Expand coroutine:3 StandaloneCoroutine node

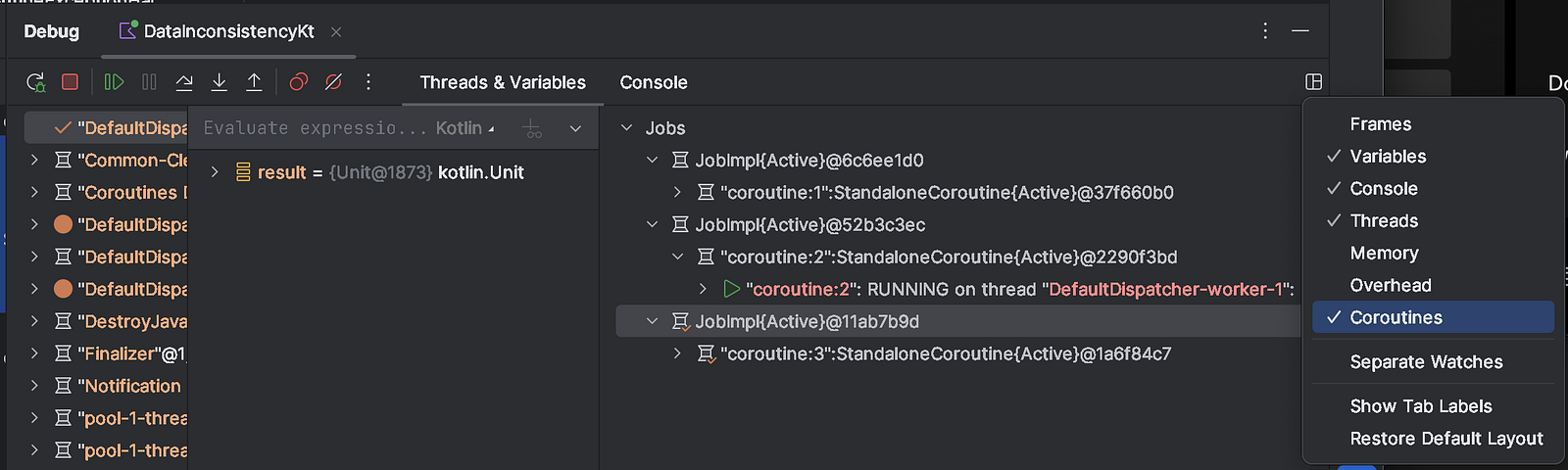(x=678, y=353)
